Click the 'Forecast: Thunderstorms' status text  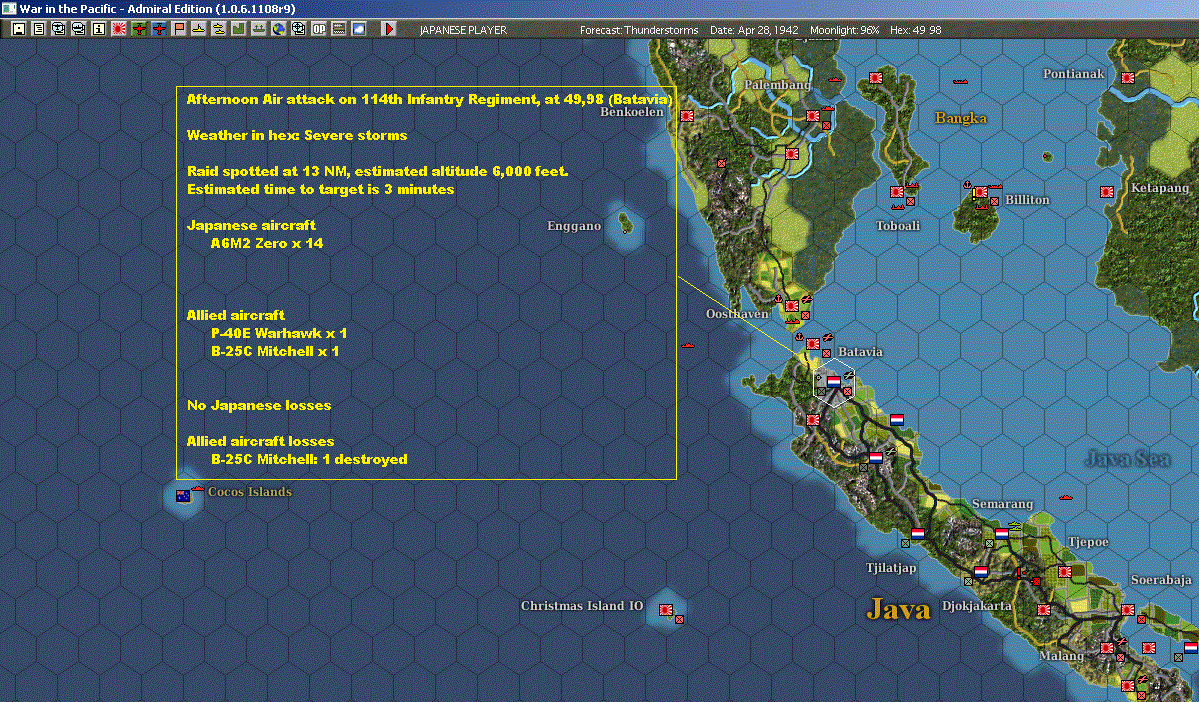[639, 30]
